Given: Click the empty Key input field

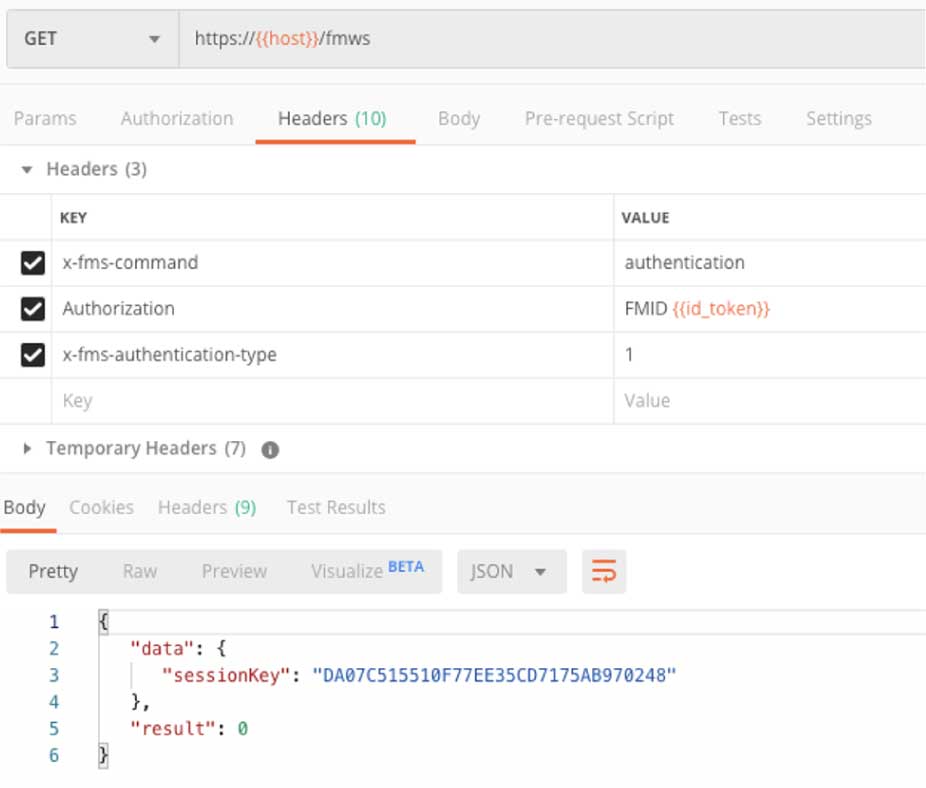Looking at the screenshot, I should [x=332, y=401].
